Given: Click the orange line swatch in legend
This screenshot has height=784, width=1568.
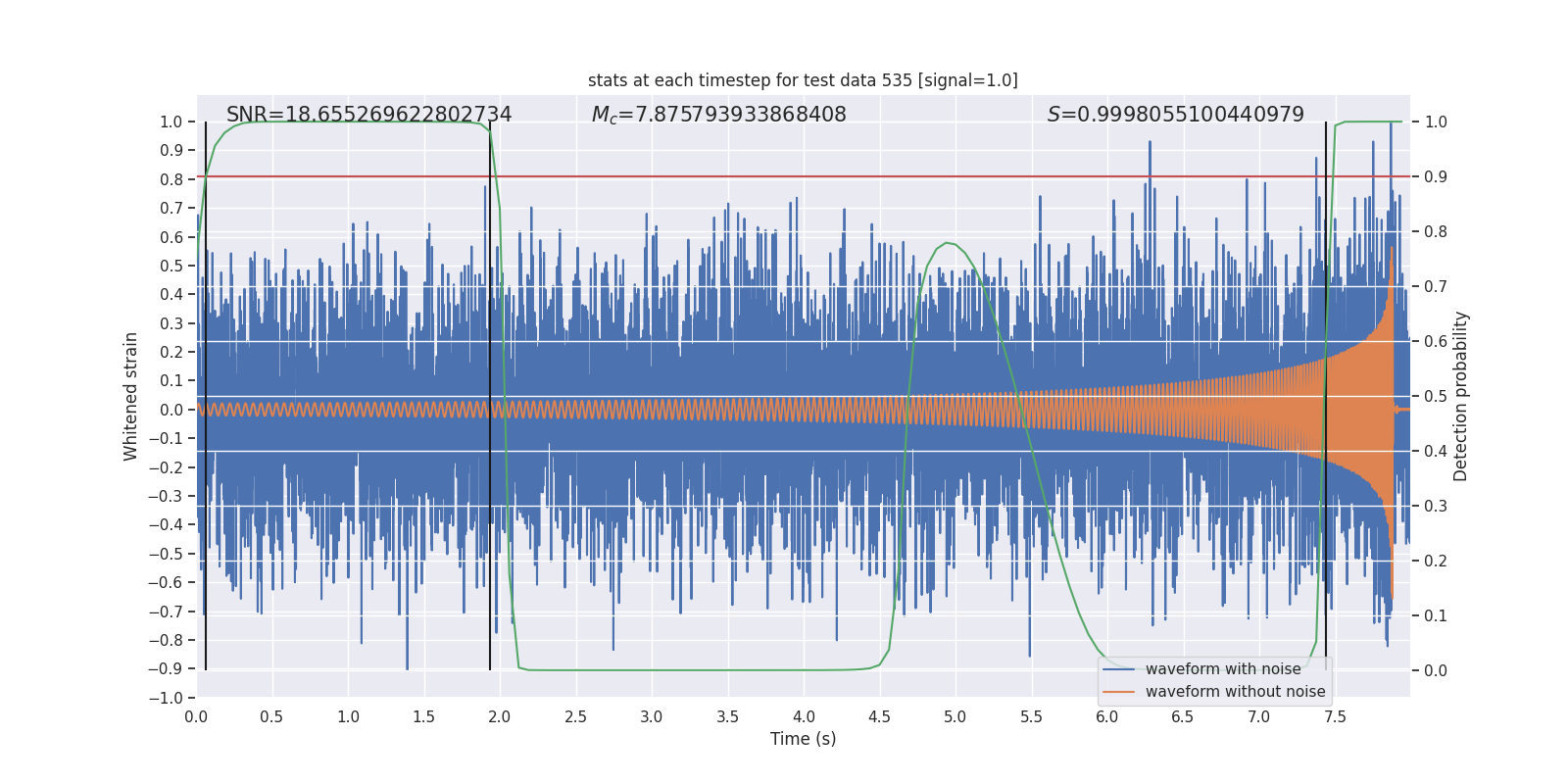Looking at the screenshot, I should [1118, 692].
